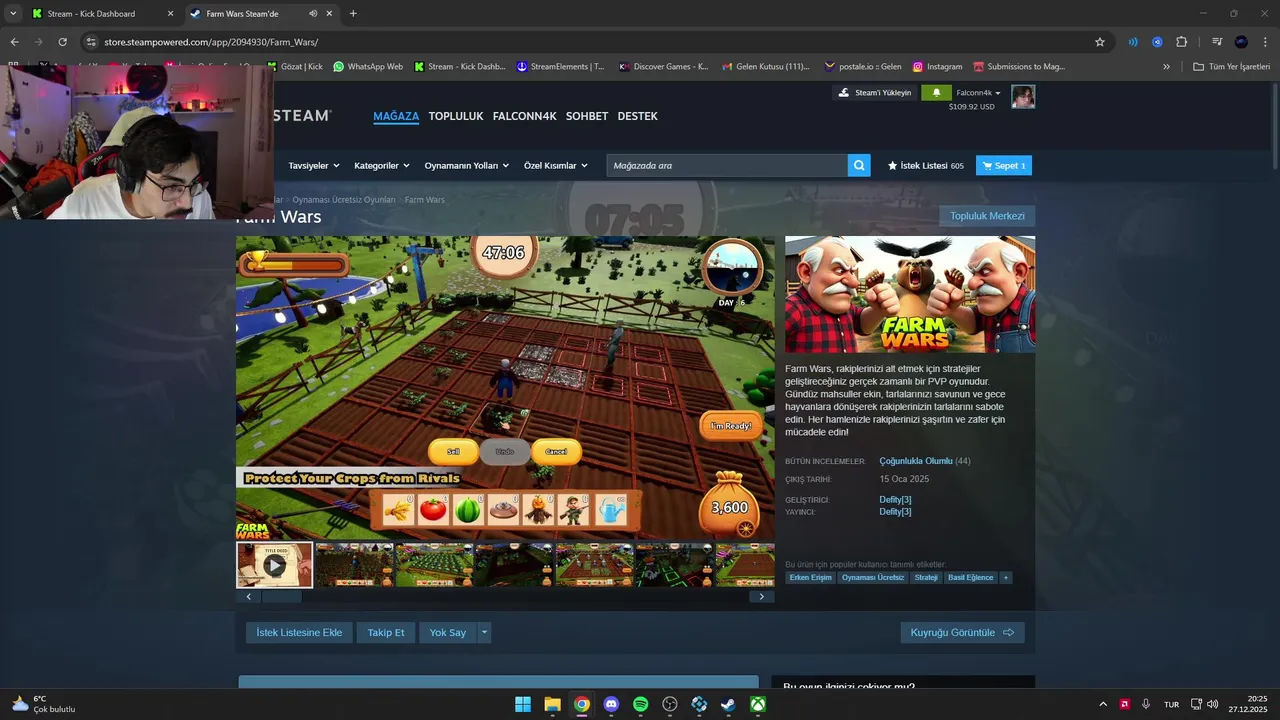Click the Farm Wars capsule header image
The height and width of the screenshot is (720, 1280).
click(910, 294)
